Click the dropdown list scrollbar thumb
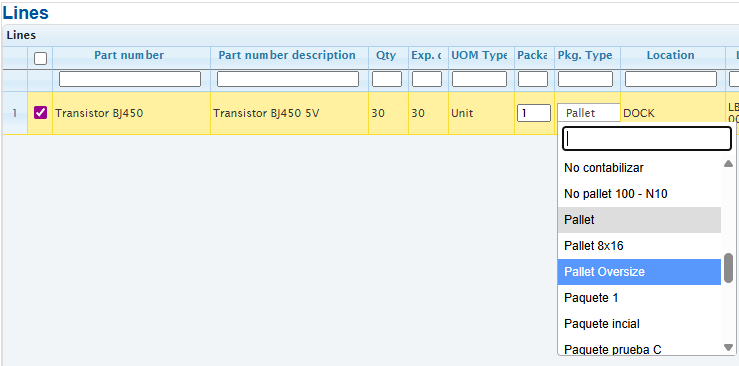This screenshot has width=739, height=366. pyautogui.click(x=729, y=268)
